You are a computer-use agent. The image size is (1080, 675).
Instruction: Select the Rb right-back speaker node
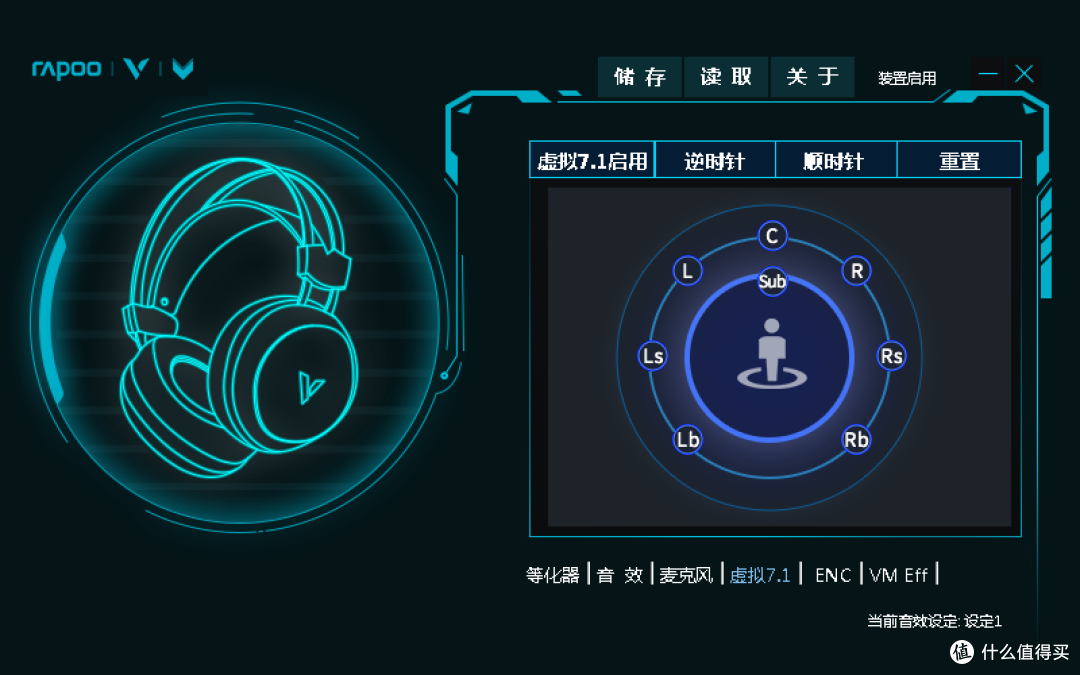point(857,439)
